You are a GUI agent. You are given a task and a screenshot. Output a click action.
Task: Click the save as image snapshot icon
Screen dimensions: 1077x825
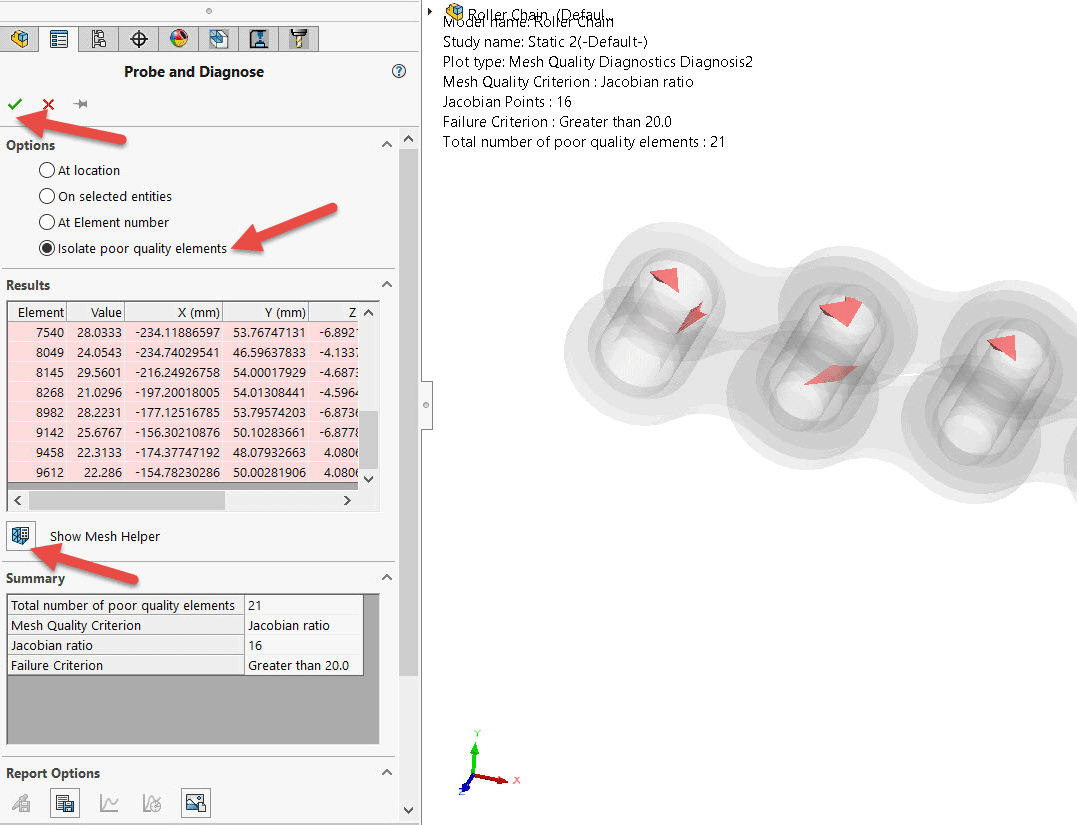click(195, 802)
